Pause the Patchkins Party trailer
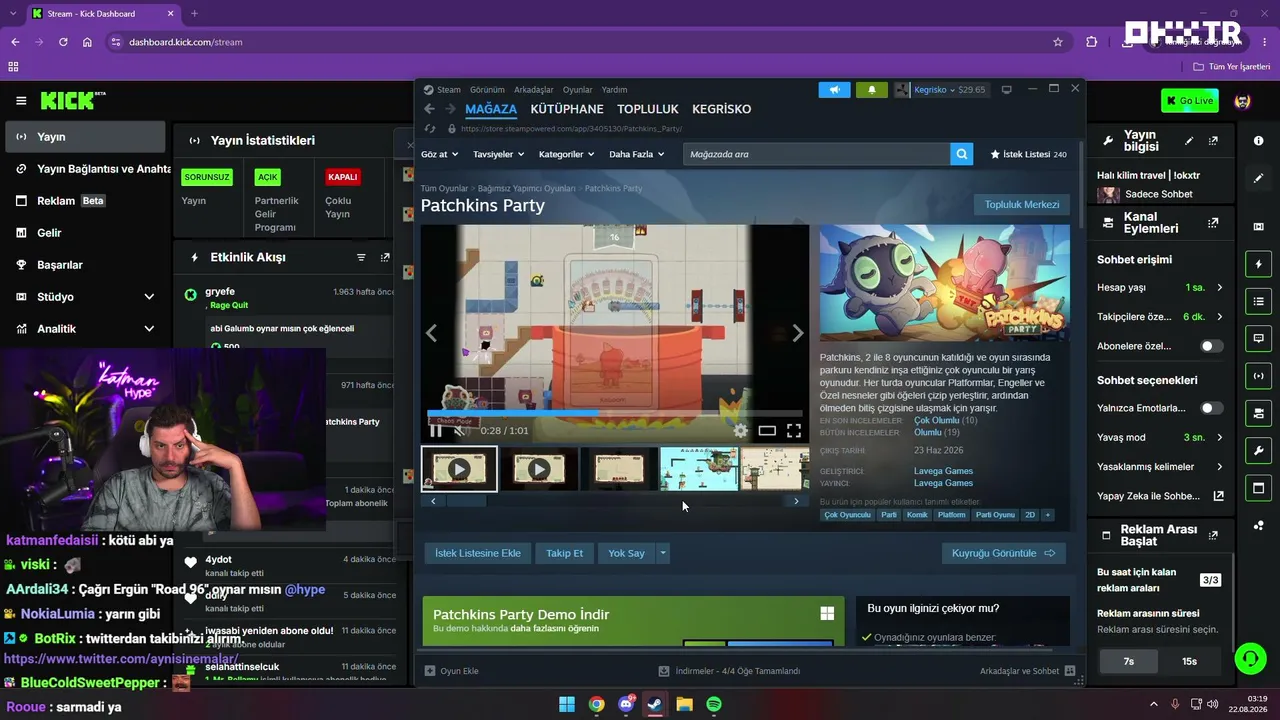1280x720 pixels. click(436, 431)
